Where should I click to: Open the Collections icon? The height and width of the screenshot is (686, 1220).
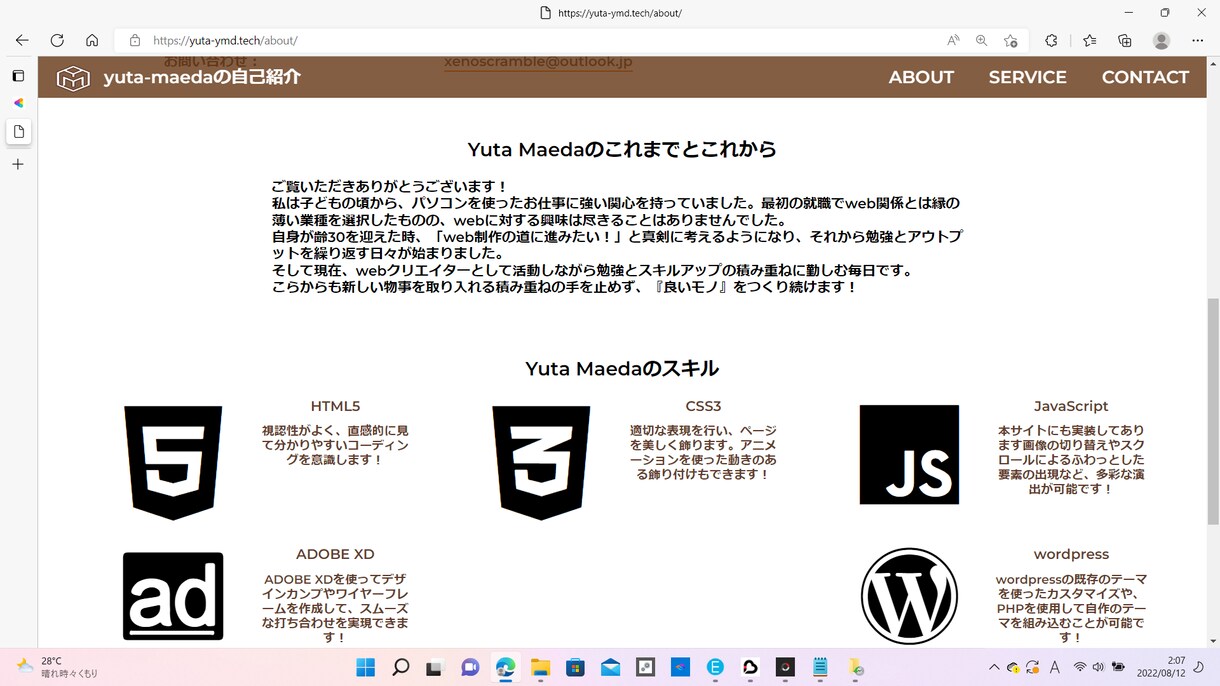click(1125, 41)
